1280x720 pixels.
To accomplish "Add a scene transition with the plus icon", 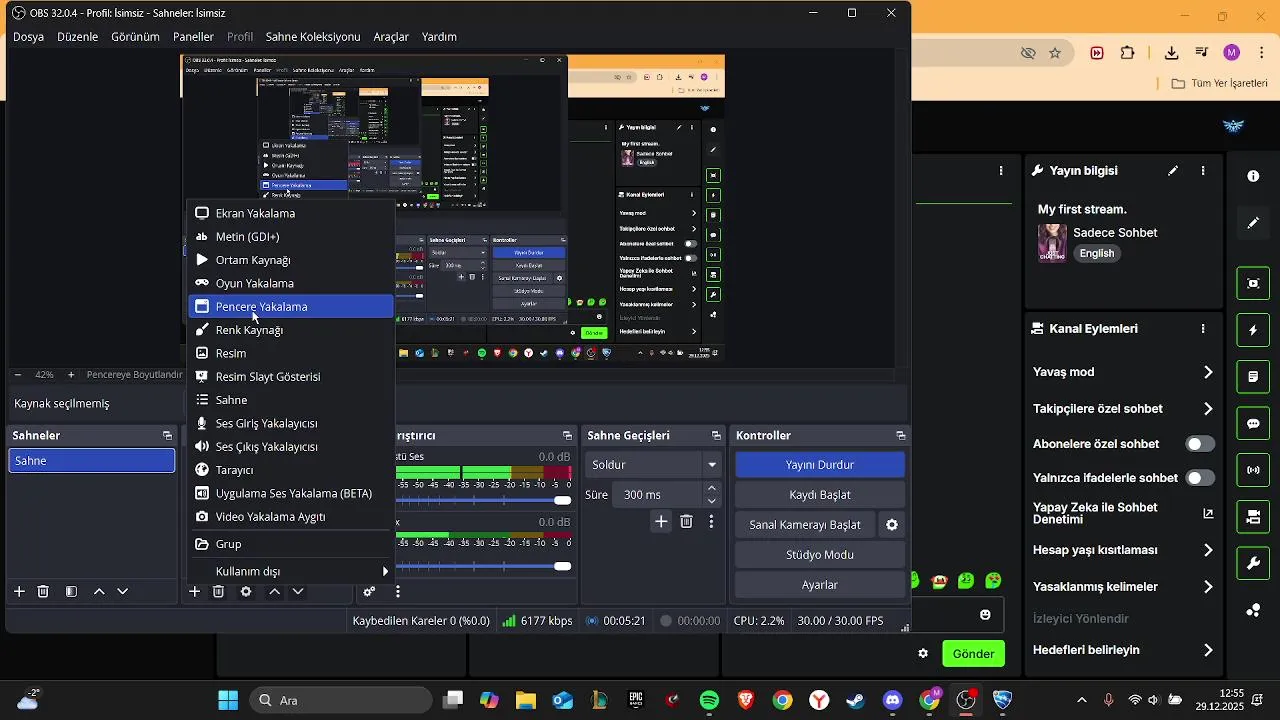I will click(x=661, y=522).
